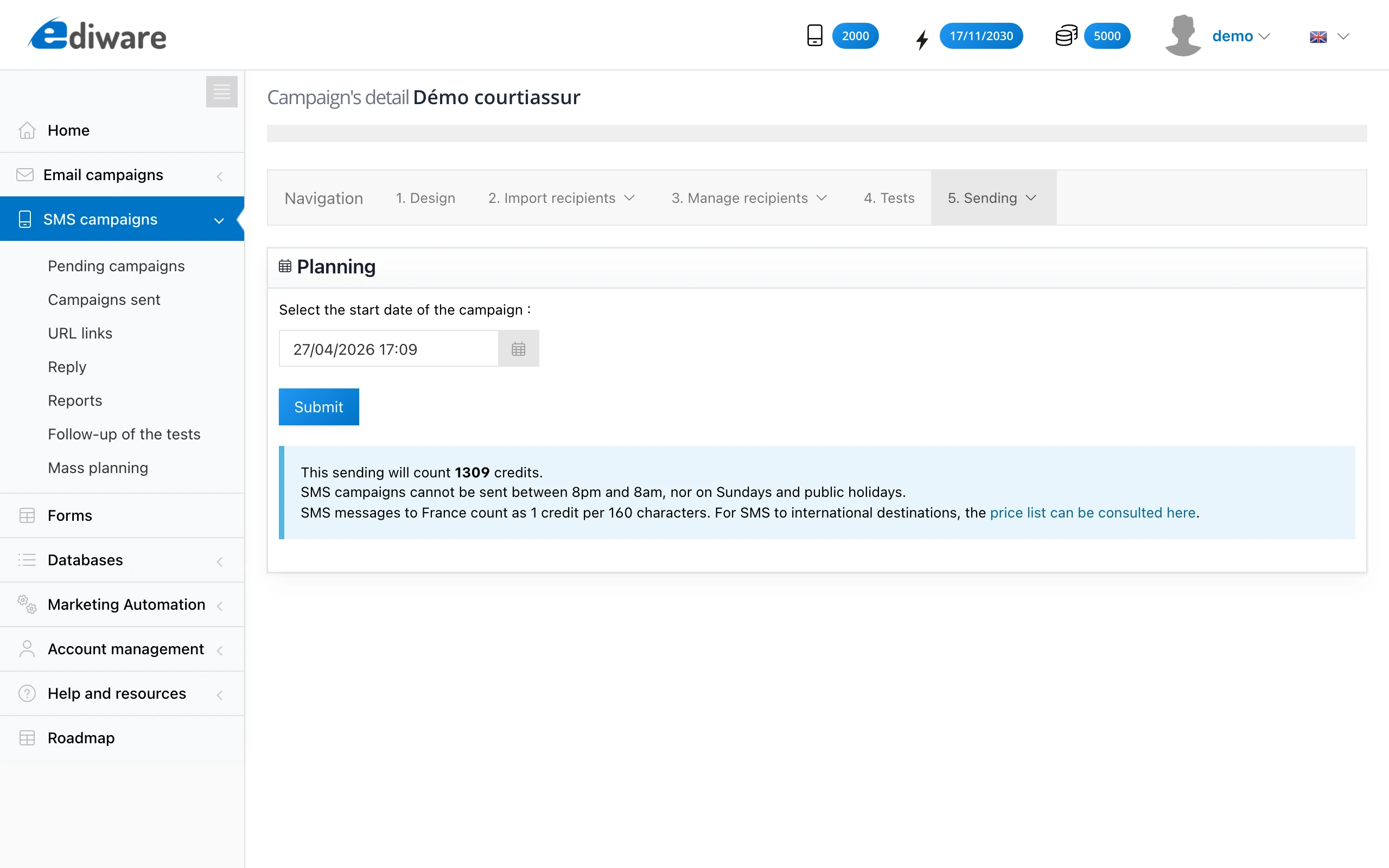Collapse the sidebar with the hamburger icon
Screen dimensions: 1389x868
click(x=221, y=91)
